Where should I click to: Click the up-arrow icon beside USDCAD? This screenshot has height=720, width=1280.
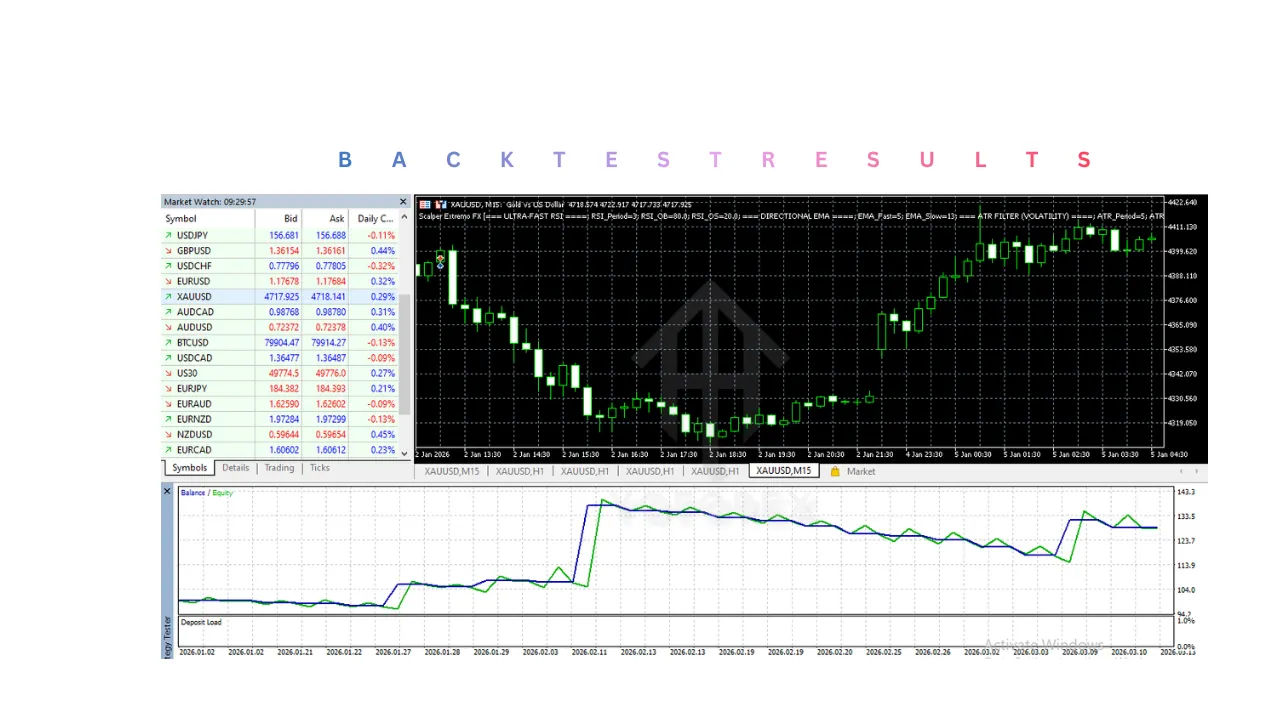coord(168,358)
